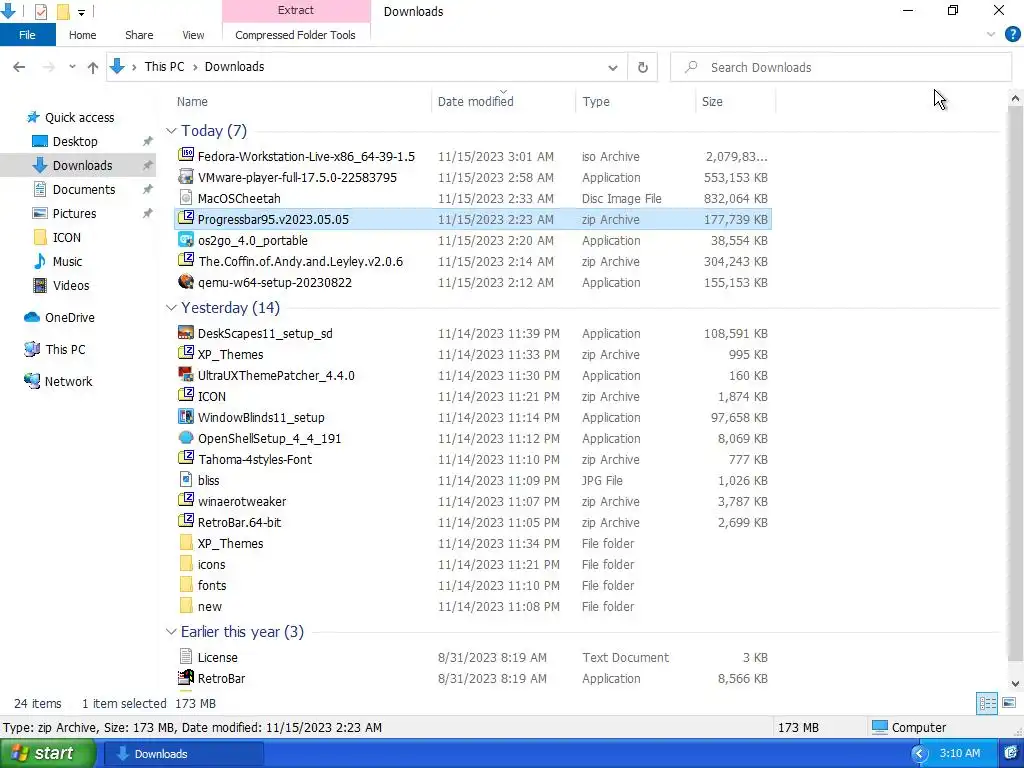Expand the ribbon with chevron button

[x=991, y=35]
